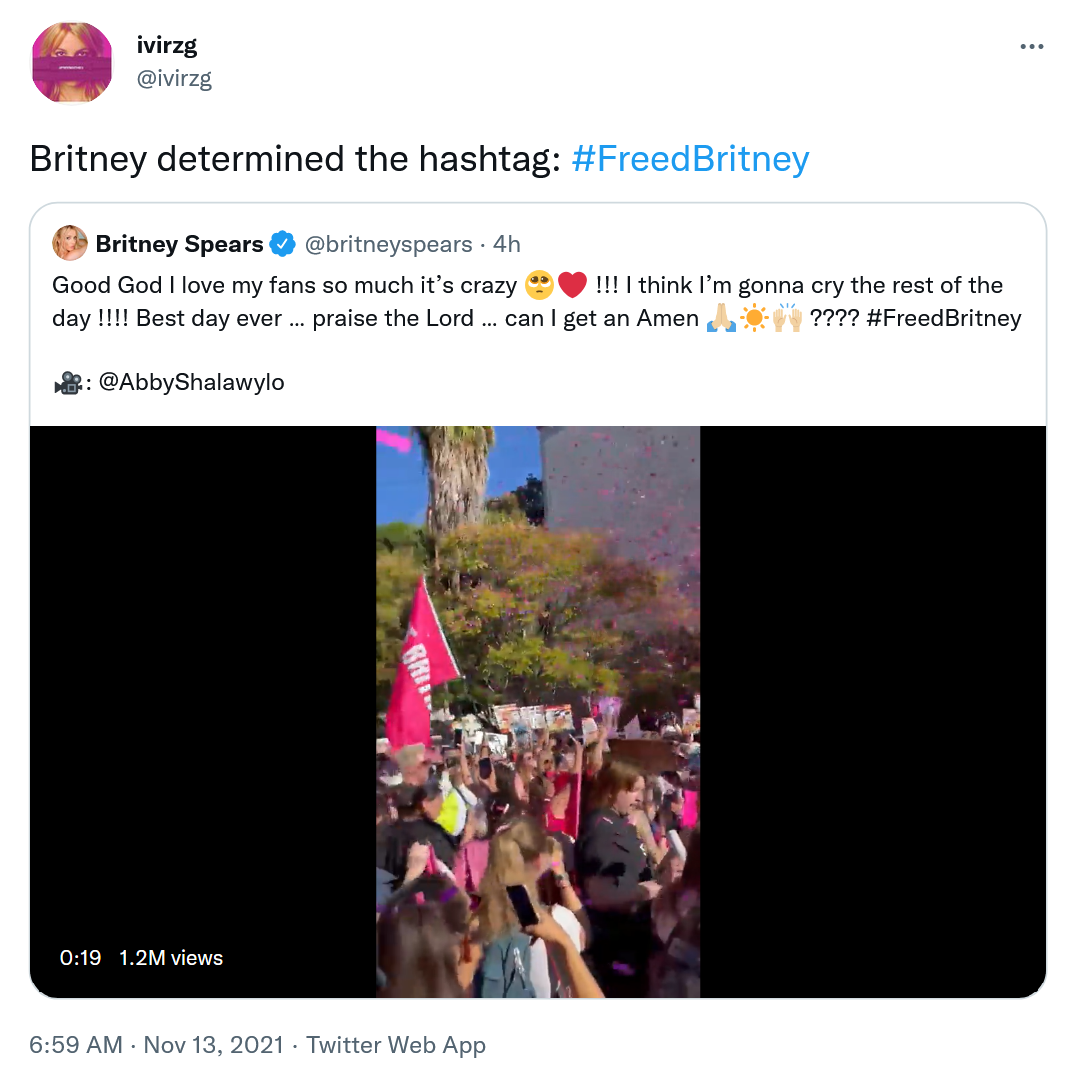This screenshot has height=1069, width=1069.
Task: Click the #FreedBritney hashtag inside quoted tweet
Action: pos(944,318)
